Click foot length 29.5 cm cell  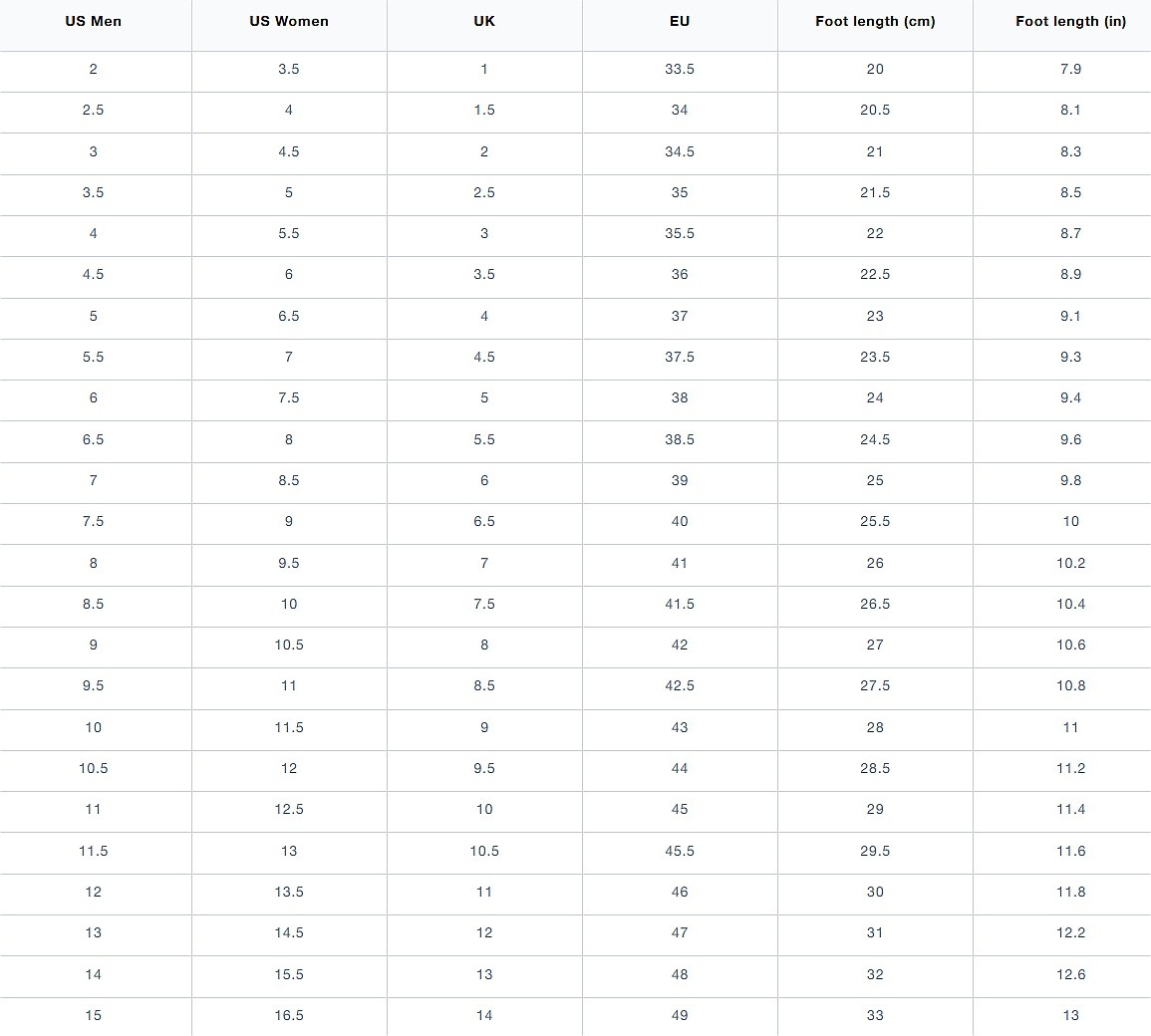[x=875, y=851]
